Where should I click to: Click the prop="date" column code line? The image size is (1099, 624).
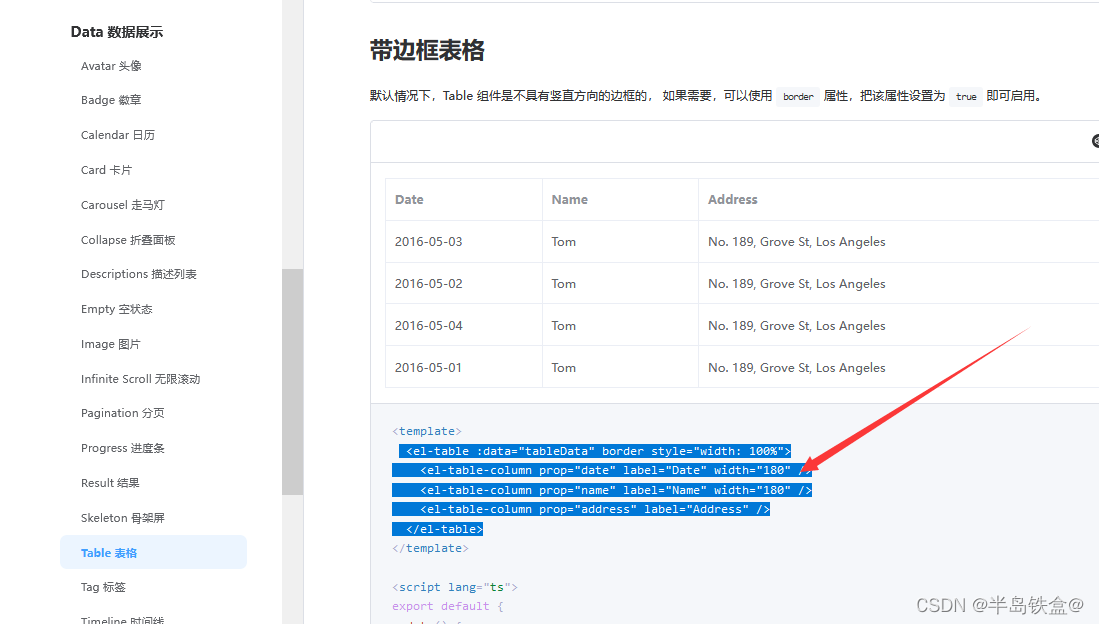(601, 470)
